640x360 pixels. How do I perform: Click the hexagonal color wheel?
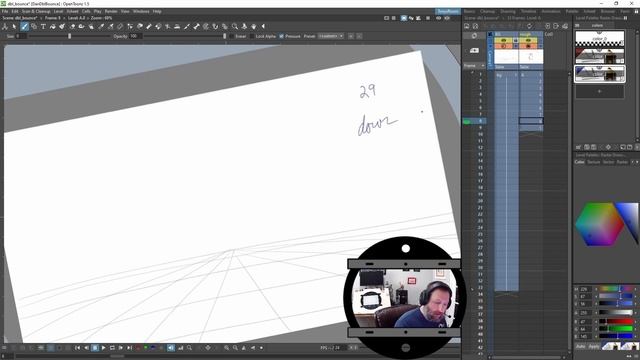(599, 224)
